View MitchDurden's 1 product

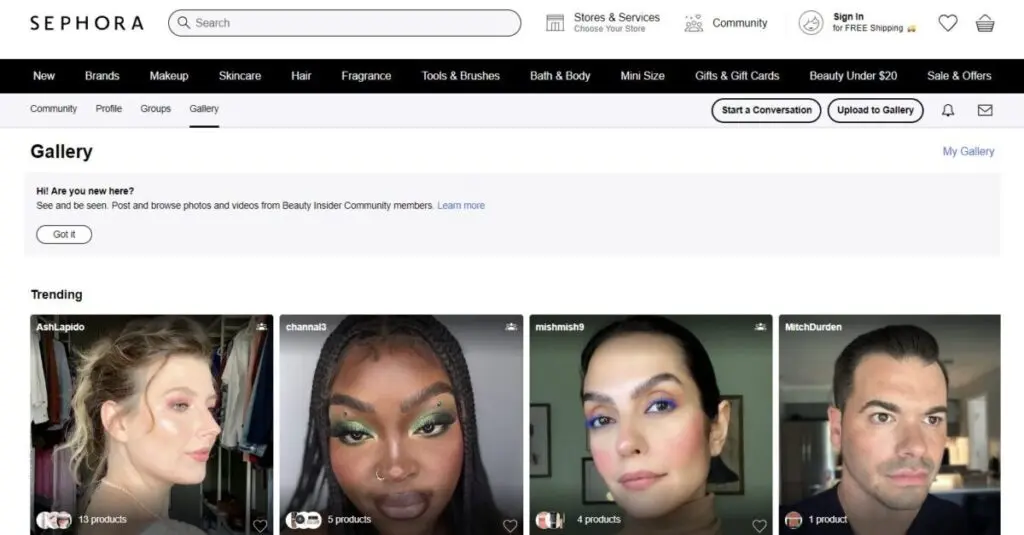pos(827,519)
